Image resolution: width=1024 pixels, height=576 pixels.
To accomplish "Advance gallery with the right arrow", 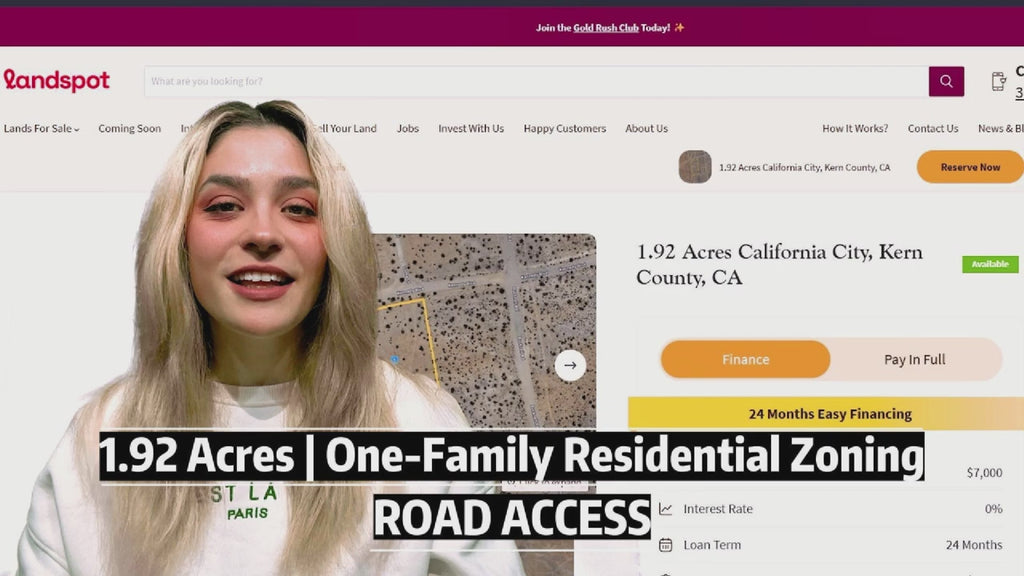I will click(570, 365).
